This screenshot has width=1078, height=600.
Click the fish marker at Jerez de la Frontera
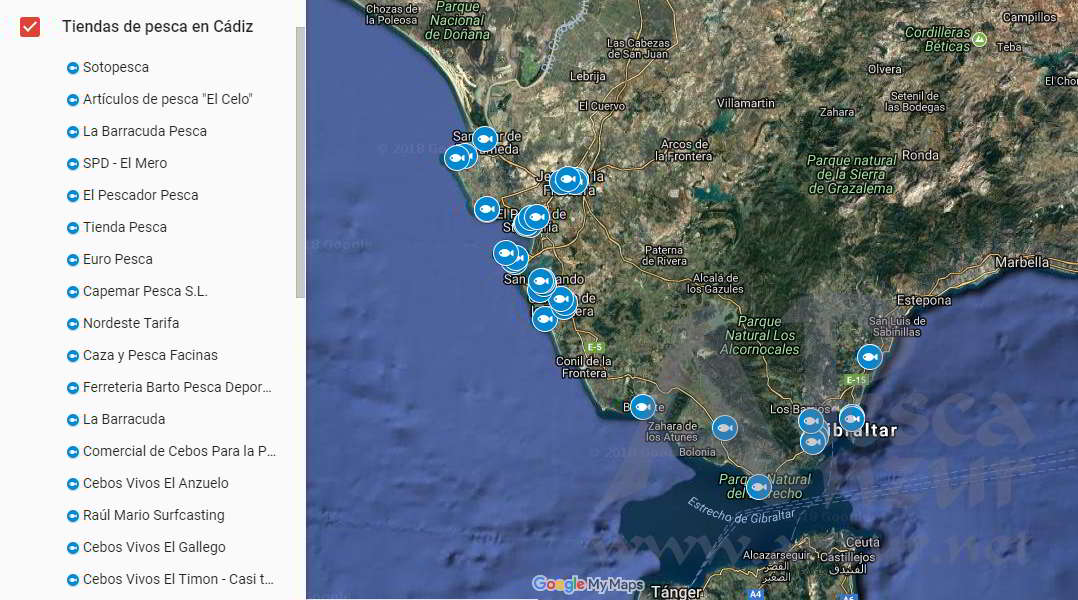point(568,180)
